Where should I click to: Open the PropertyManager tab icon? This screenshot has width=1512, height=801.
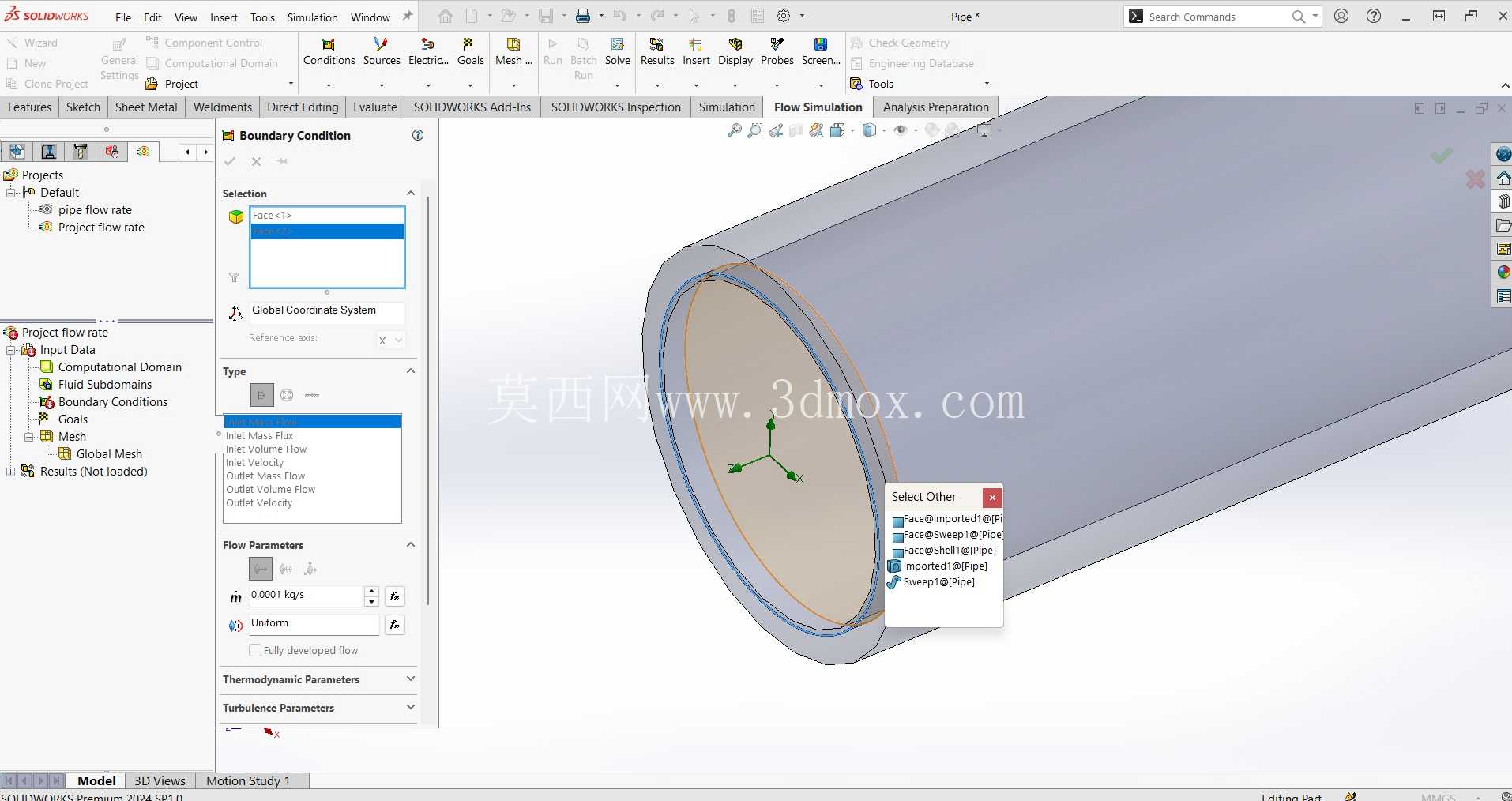(49, 151)
